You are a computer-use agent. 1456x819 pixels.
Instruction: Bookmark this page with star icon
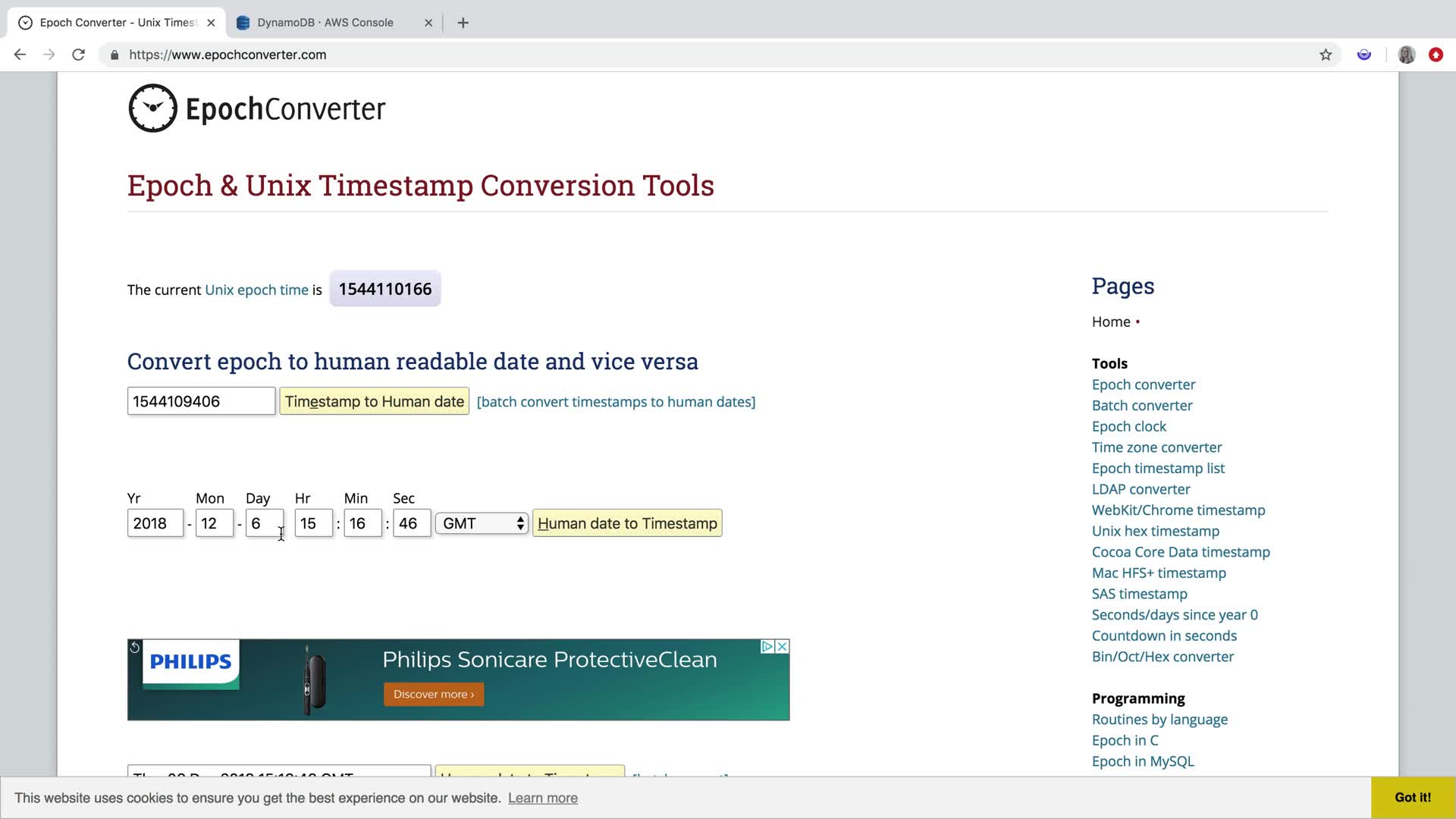click(1325, 55)
